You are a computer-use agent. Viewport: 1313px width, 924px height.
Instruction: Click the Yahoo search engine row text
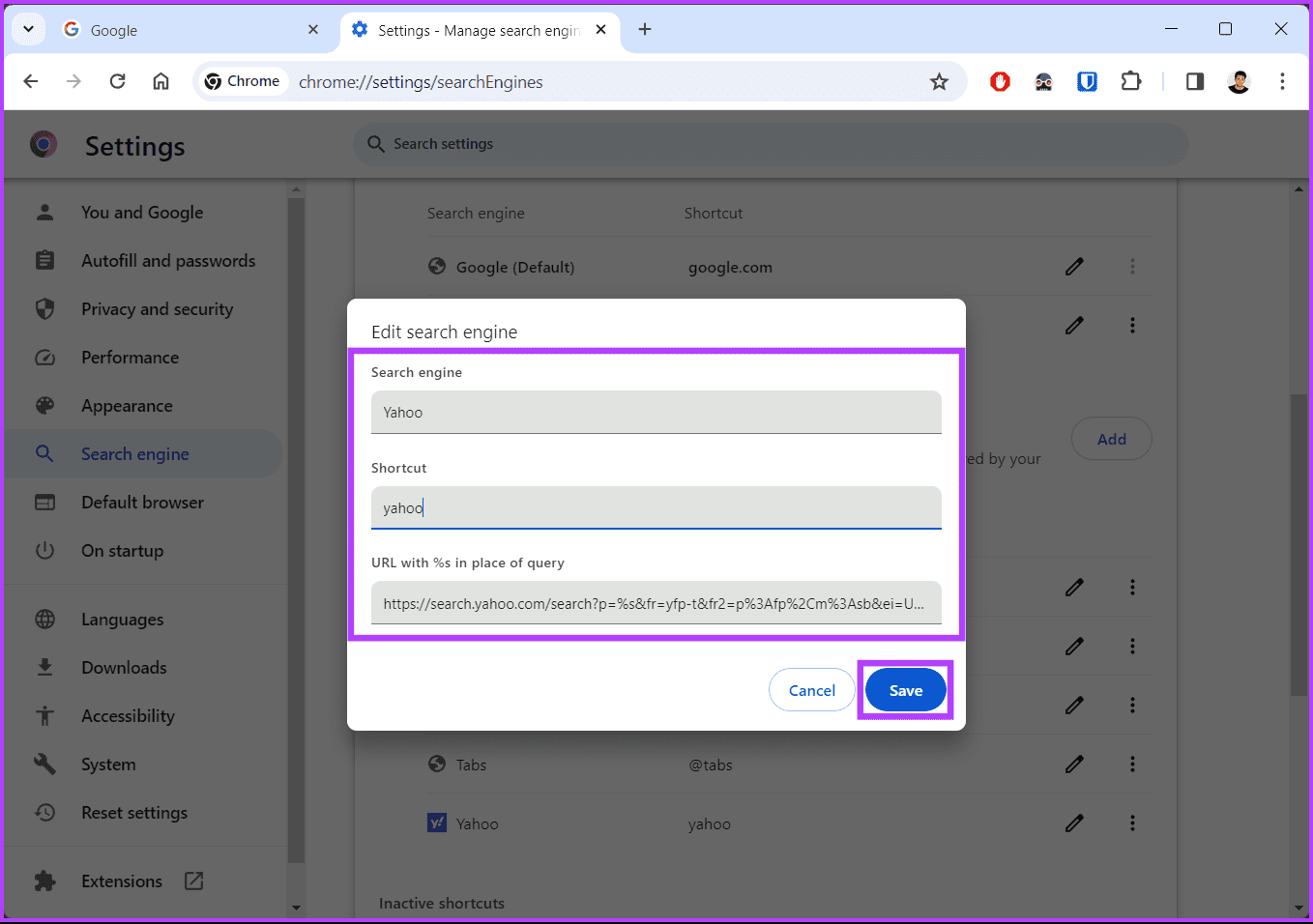[x=478, y=824]
